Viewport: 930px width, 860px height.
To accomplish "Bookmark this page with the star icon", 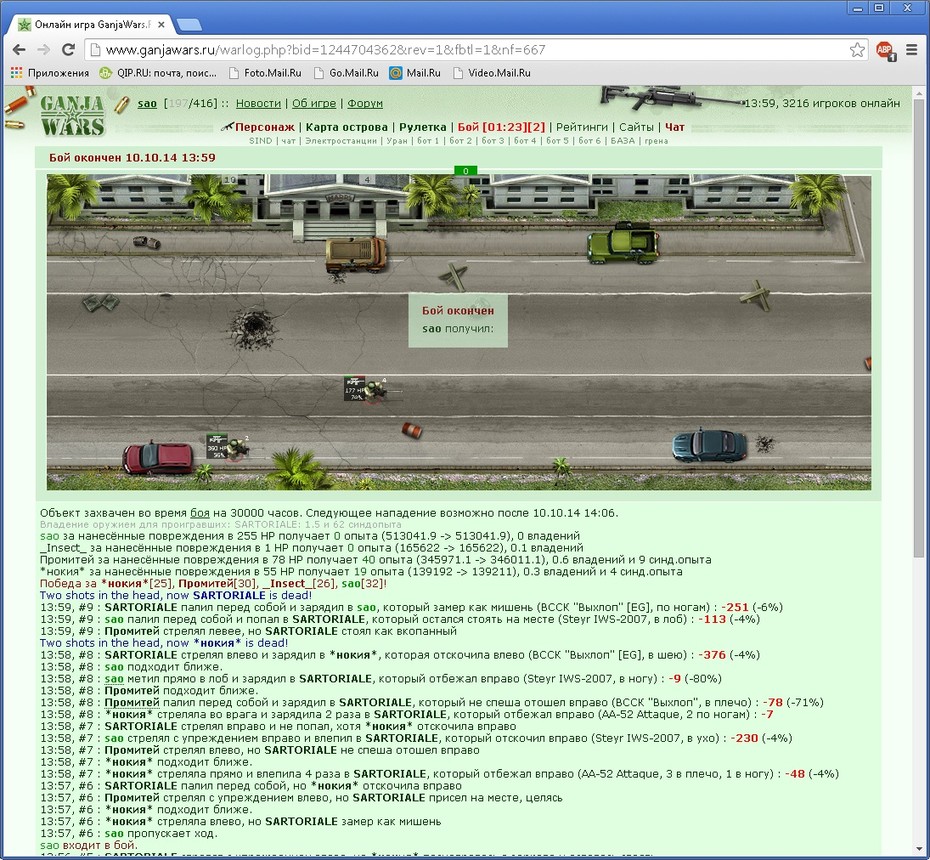I will (x=857, y=50).
